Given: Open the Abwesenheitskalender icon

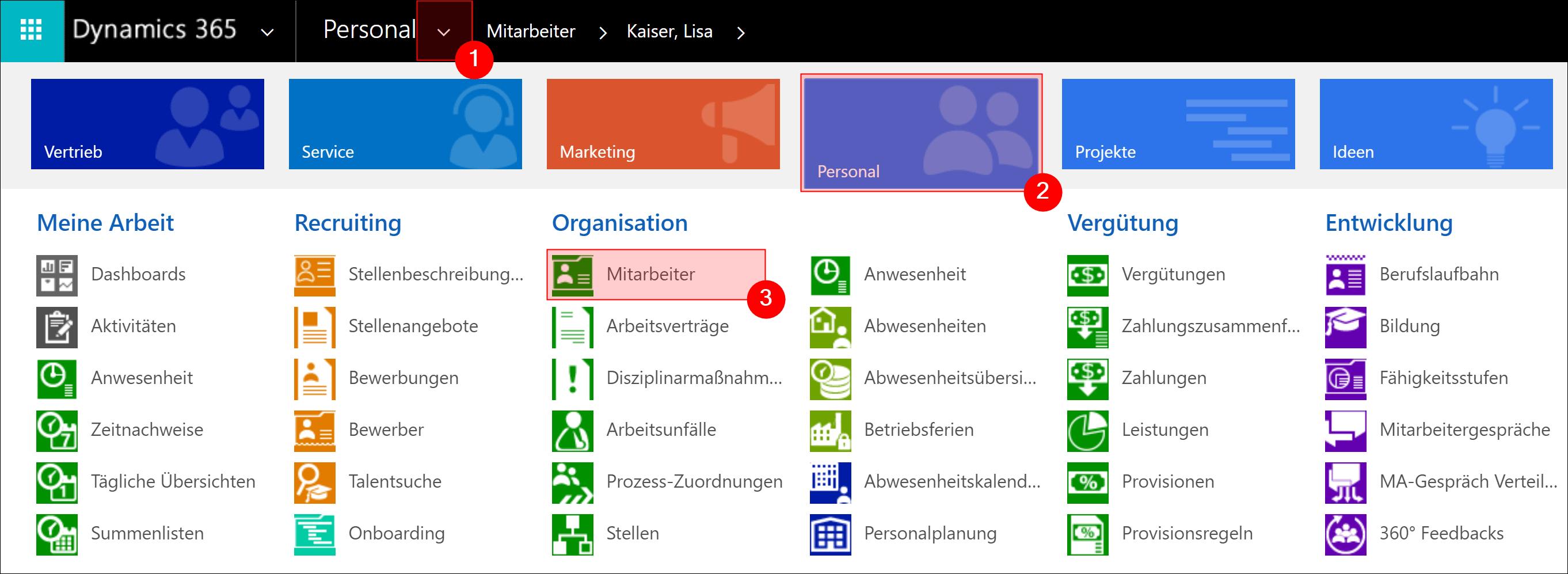Looking at the screenshot, I should tap(830, 482).
